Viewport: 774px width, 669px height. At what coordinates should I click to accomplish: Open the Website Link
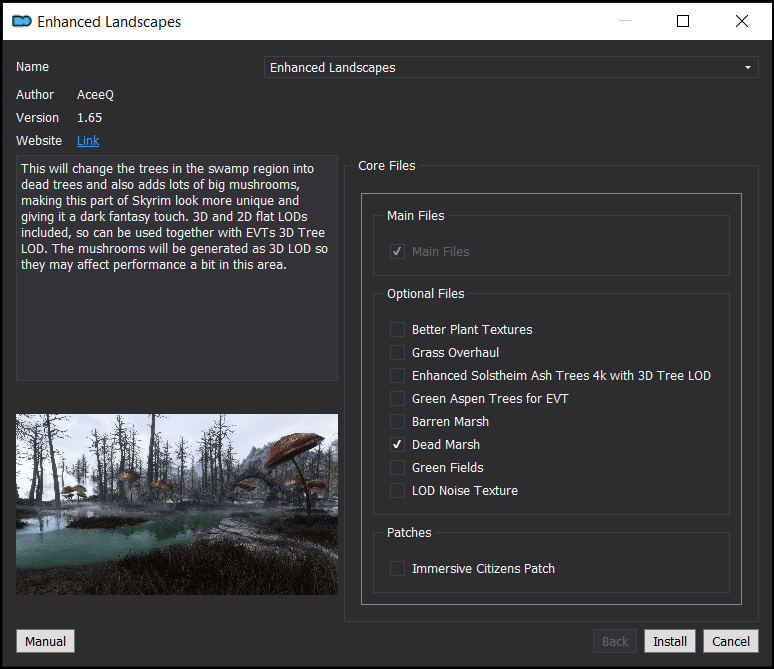[88, 141]
